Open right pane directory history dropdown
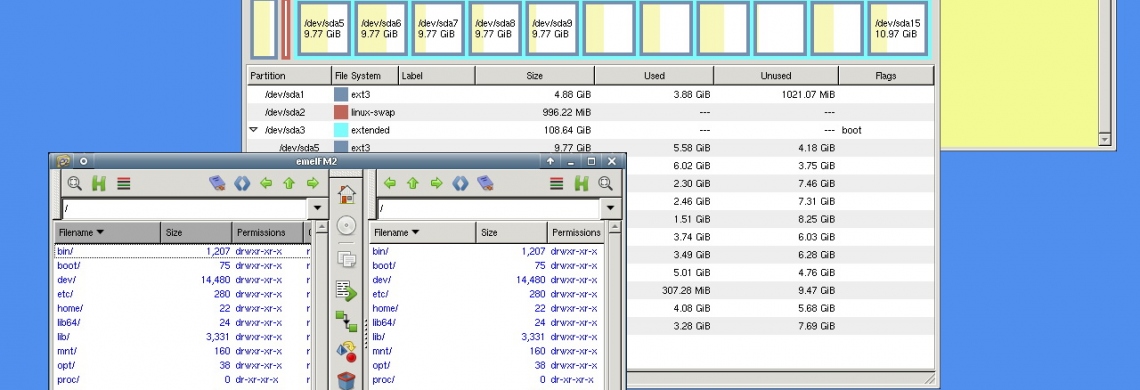 coord(611,208)
